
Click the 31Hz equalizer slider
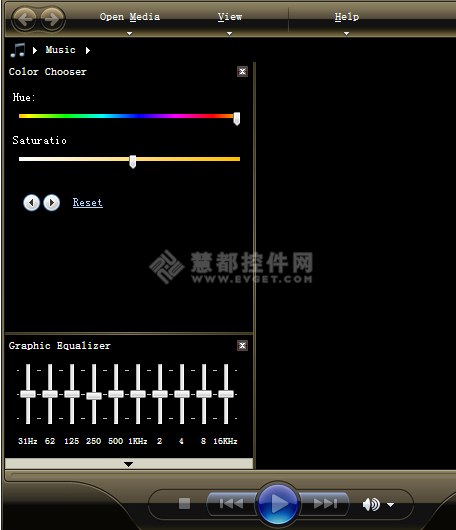click(28, 394)
